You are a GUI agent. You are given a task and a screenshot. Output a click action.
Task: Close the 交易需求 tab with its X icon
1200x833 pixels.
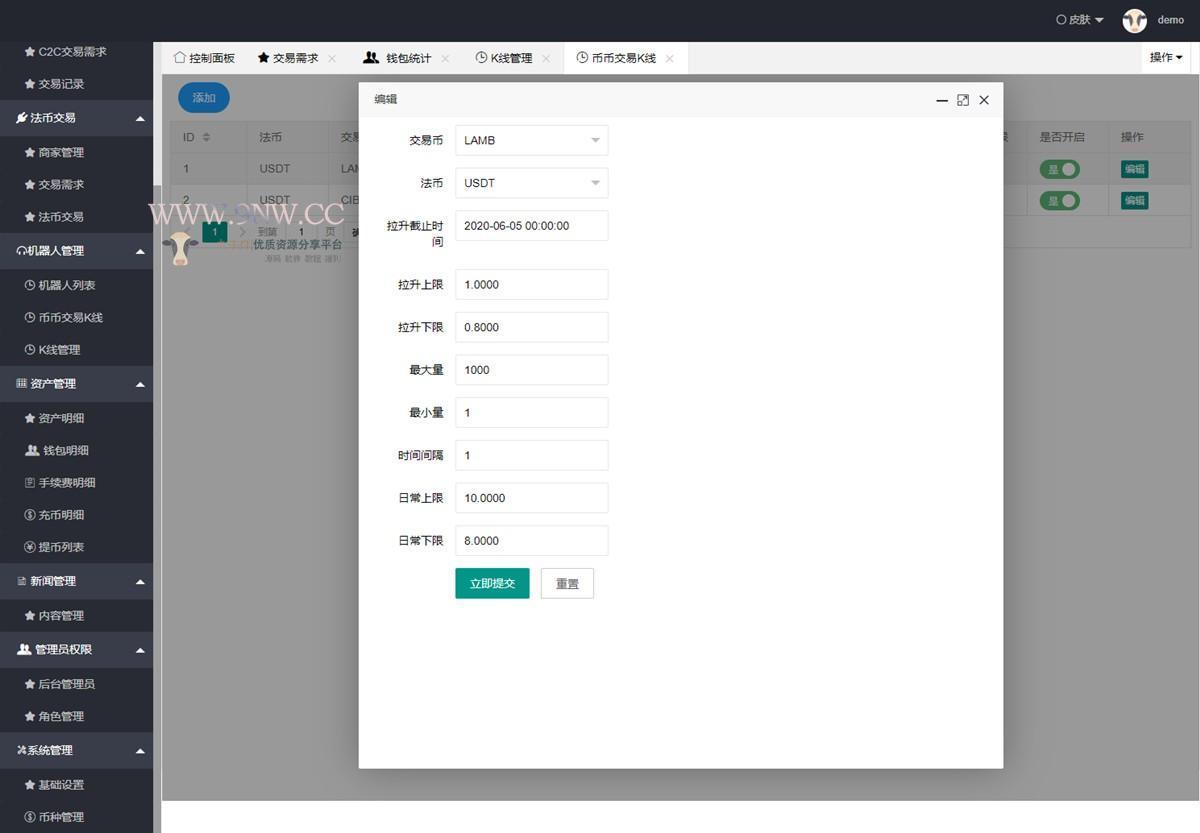pos(332,59)
